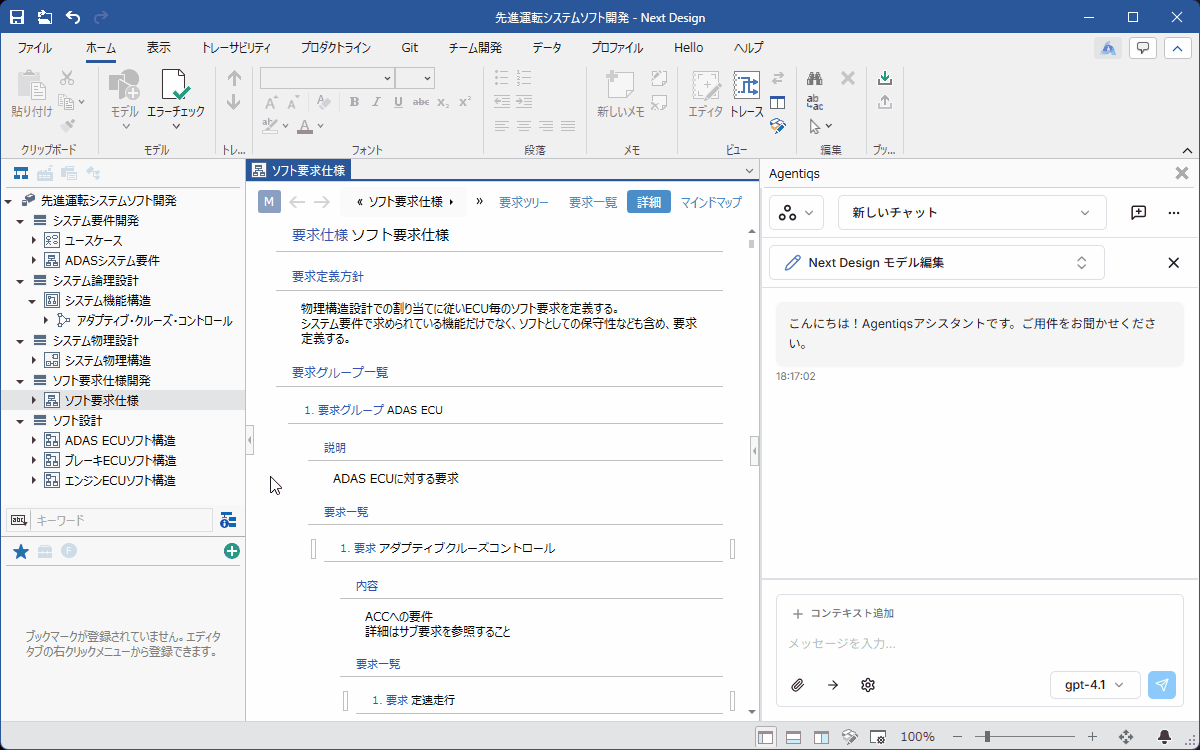Image resolution: width=1200 pixels, height=750 pixels.
Task: Collapse the システム要件開発 tree node
Action: (x=21, y=221)
